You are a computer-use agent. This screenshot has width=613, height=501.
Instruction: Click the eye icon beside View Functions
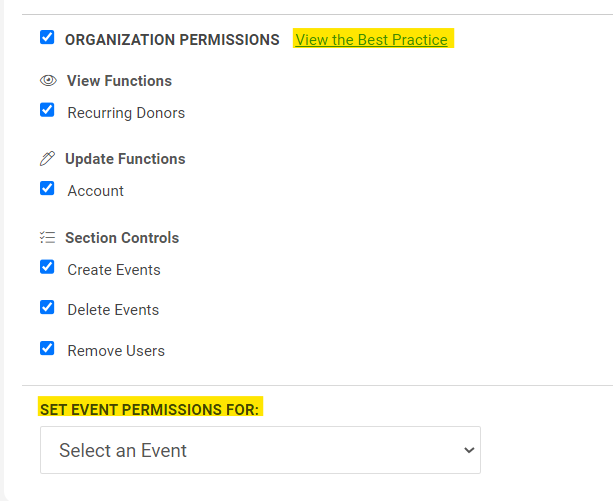click(x=48, y=80)
